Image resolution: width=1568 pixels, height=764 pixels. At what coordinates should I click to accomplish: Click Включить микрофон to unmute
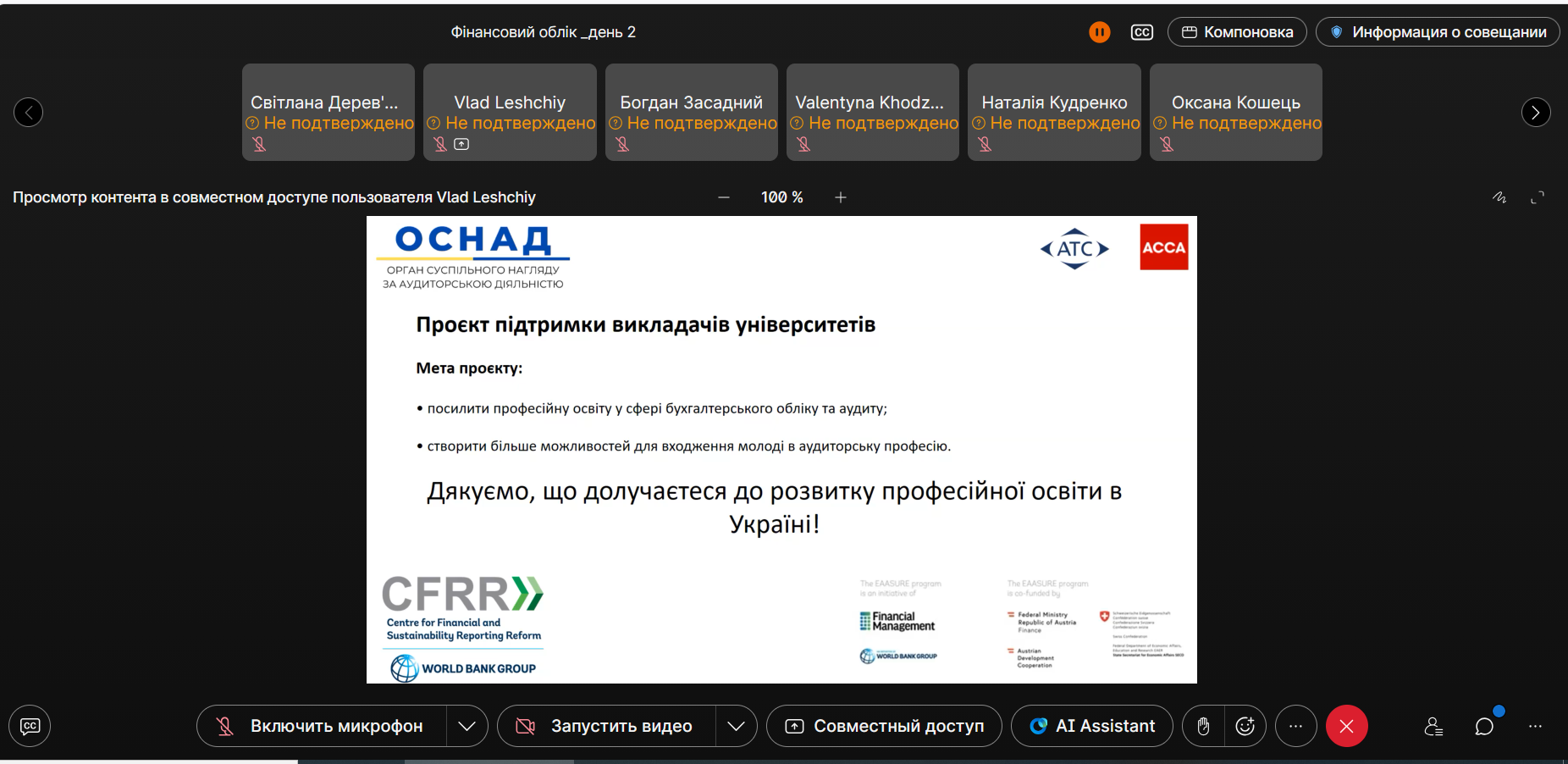322,726
